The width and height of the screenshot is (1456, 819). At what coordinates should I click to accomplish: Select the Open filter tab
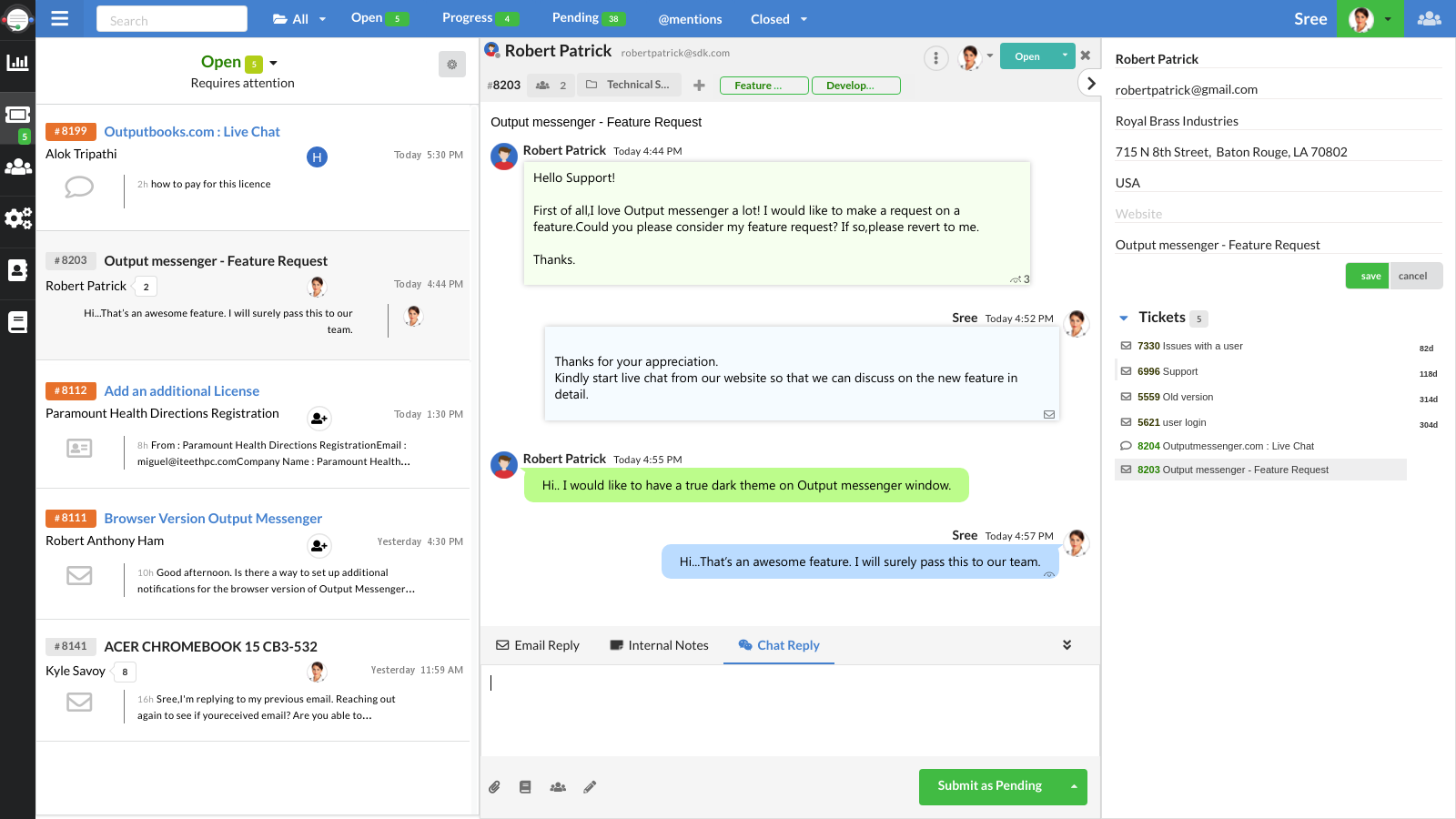[x=379, y=18]
